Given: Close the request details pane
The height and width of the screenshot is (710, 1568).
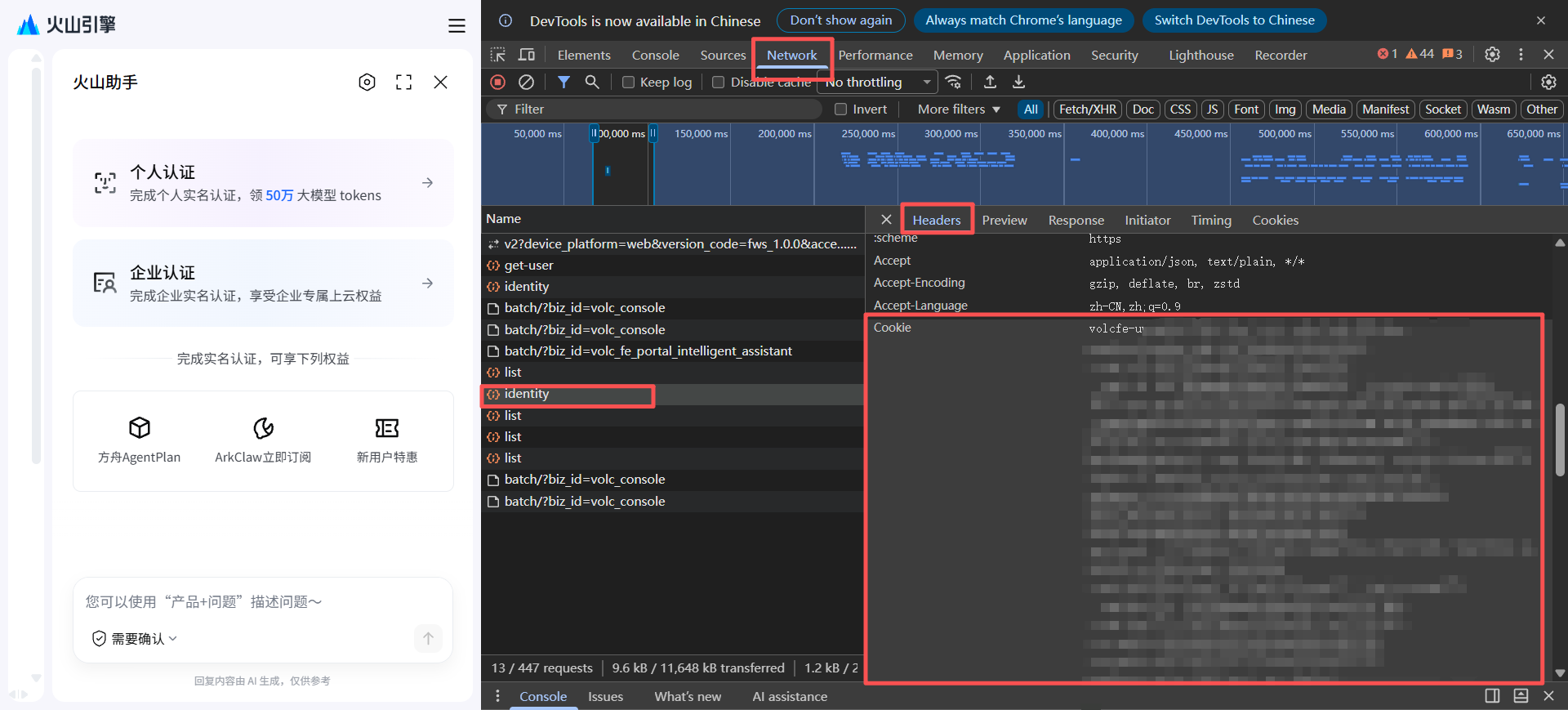Looking at the screenshot, I should (x=886, y=220).
